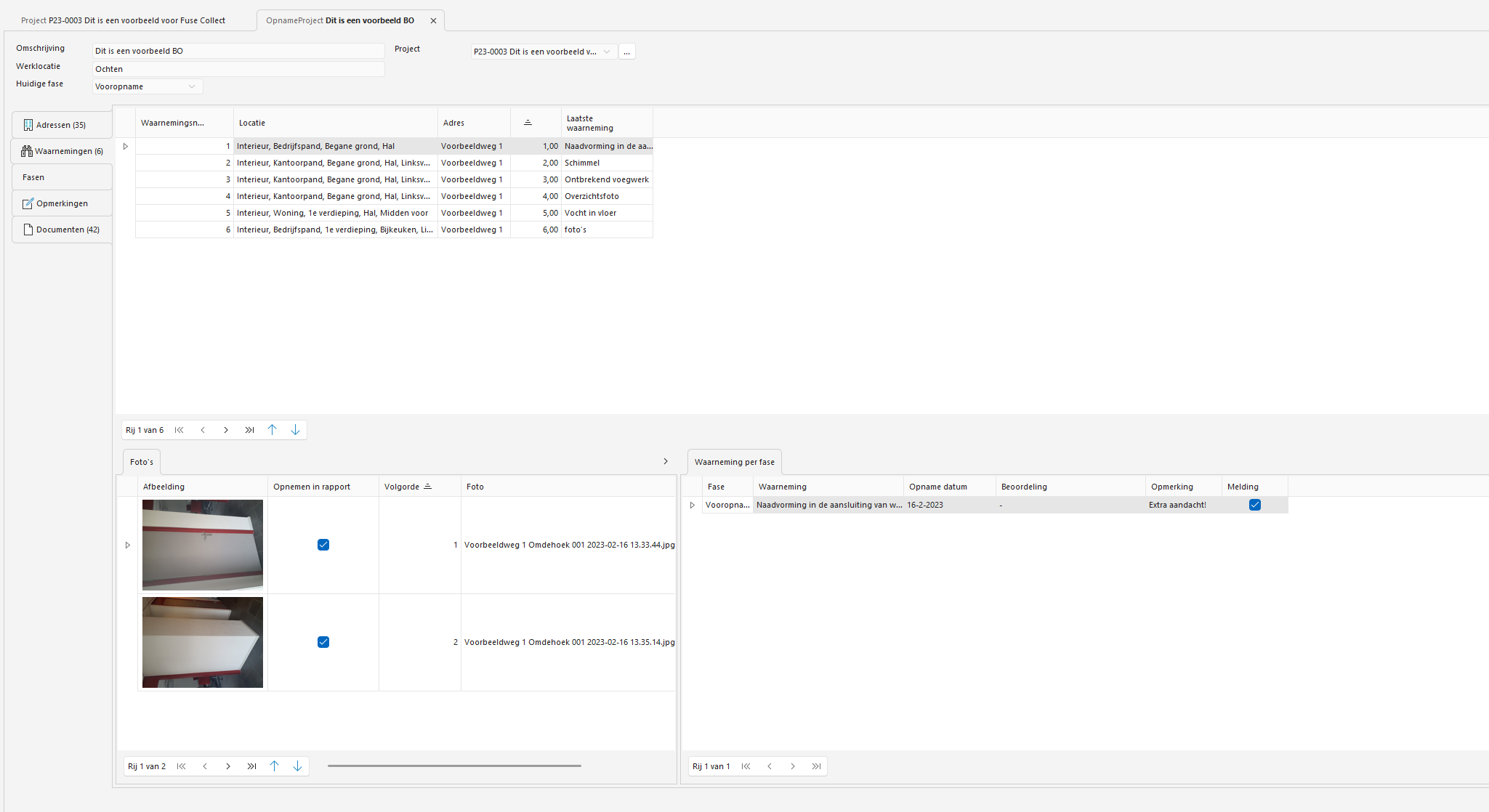This screenshot has width=1489, height=812.
Task: Go to previous row in Foto's pager
Action: click(205, 766)
